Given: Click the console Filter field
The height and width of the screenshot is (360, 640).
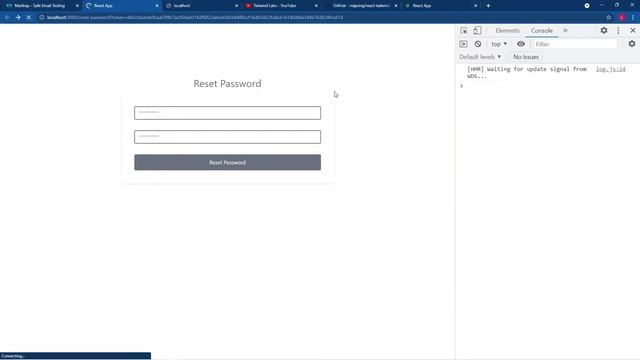Looking at the screenshot, I should pos(574,44).
